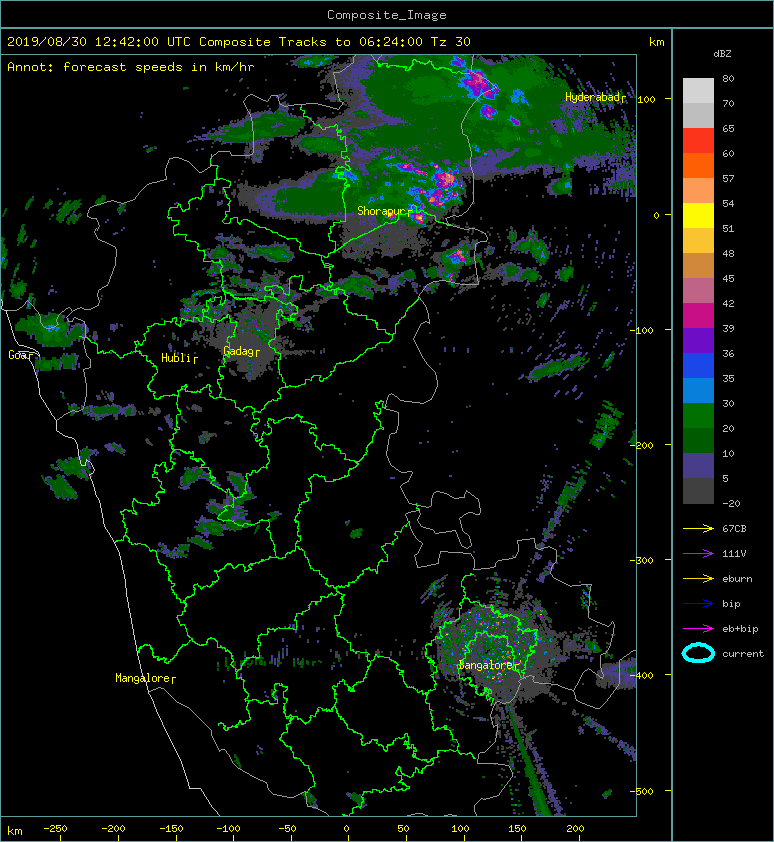Image resolution: width=774 pixels, height=842 pixels.
Task: Pick the lightest gray swatch between 80 and 70
Action: (x=698, y=91)
